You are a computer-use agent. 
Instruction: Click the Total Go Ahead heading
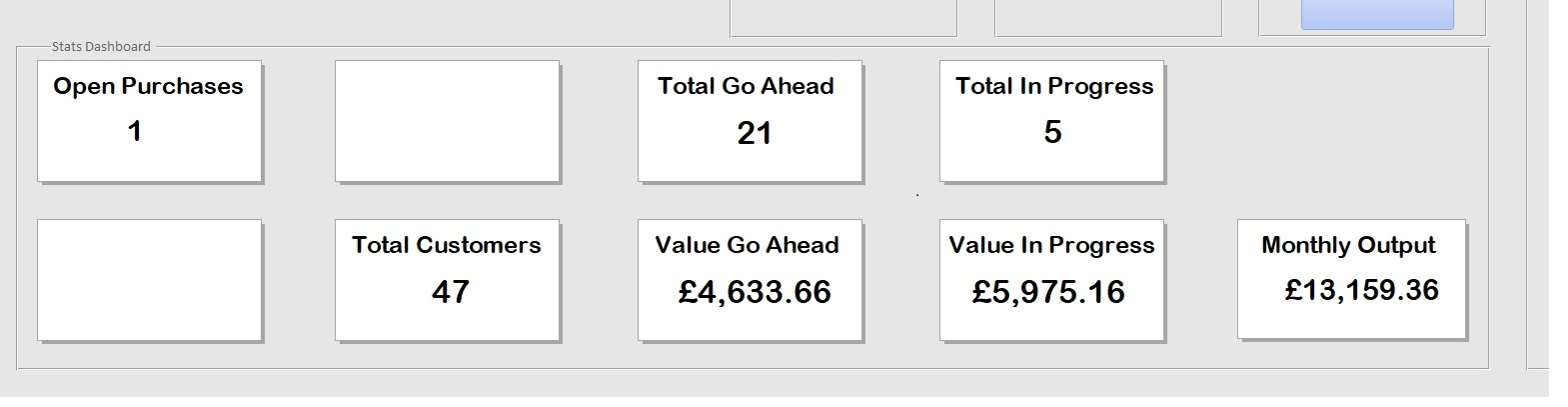pos(746,87)
